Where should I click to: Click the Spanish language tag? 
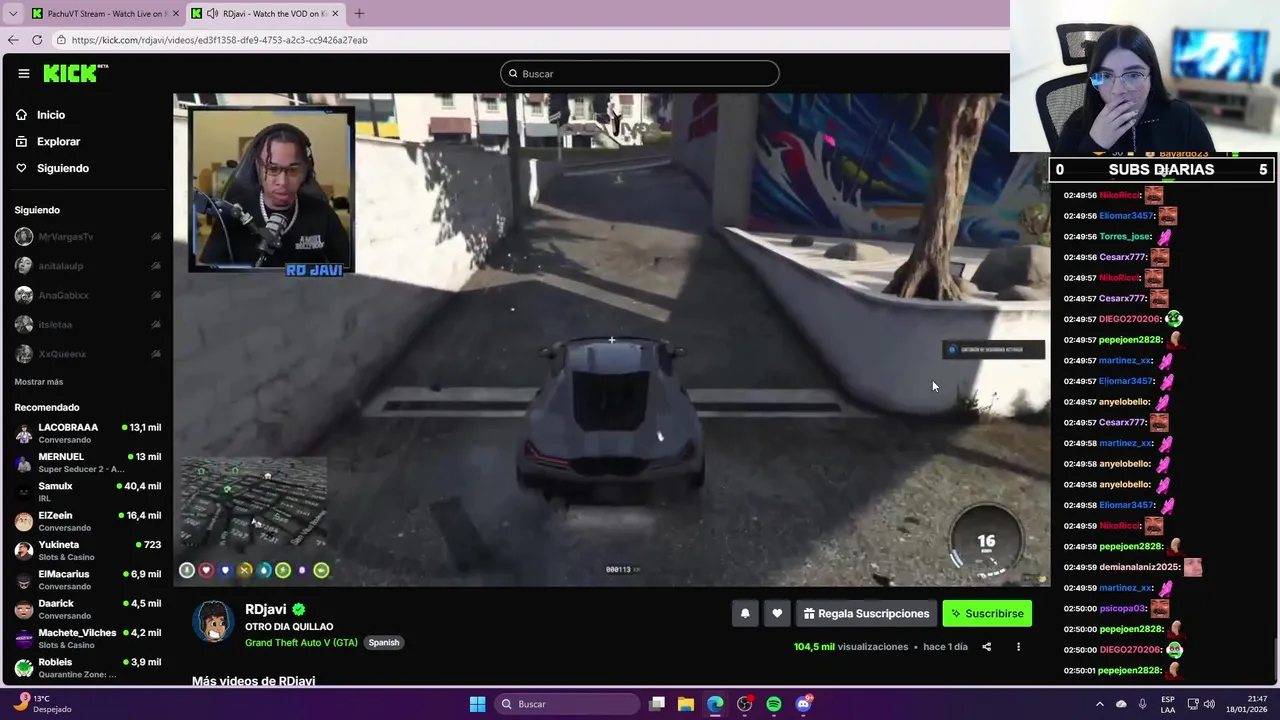384,642
